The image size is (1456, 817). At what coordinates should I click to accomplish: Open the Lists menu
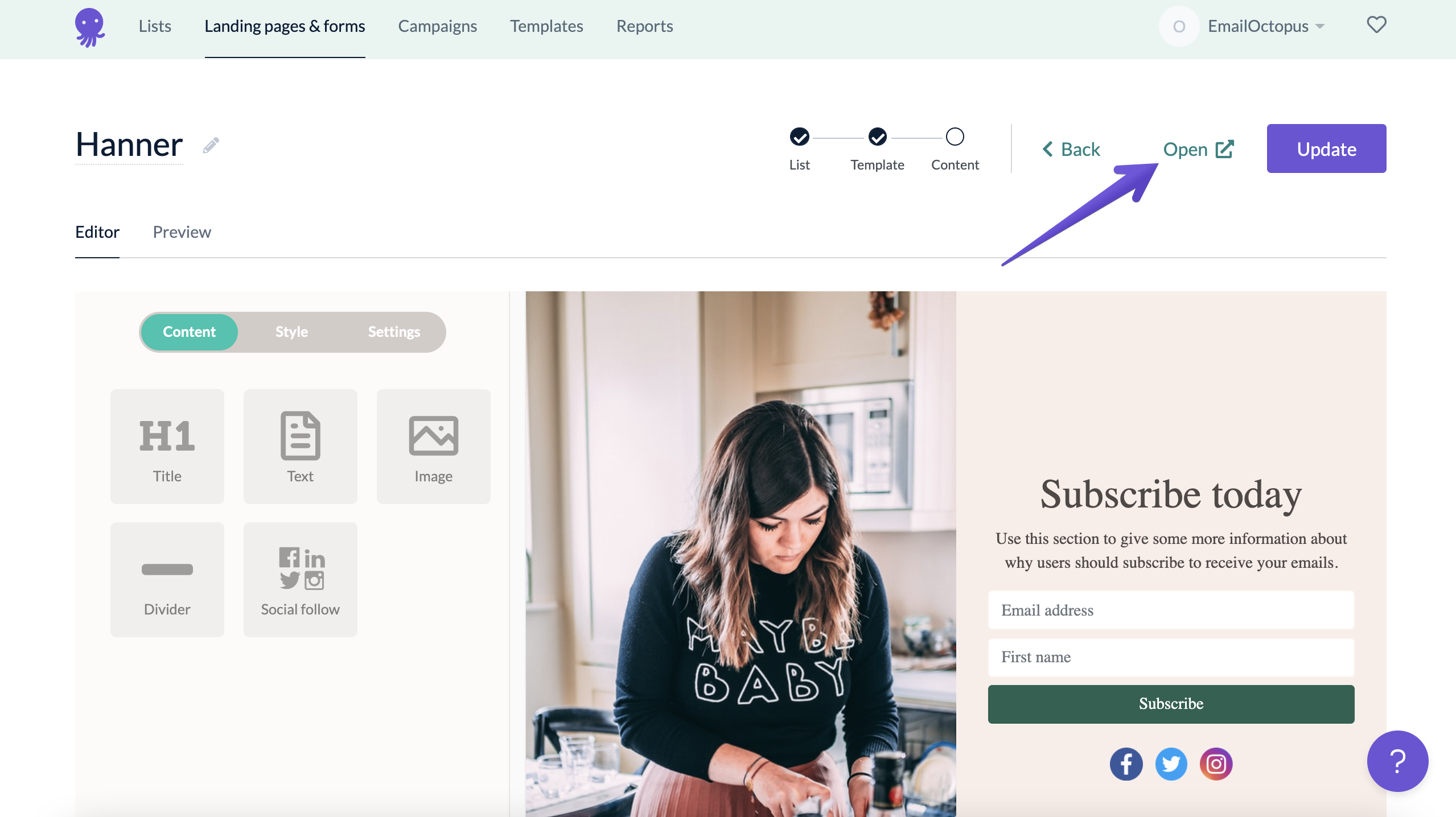click(x=155, y=26)
